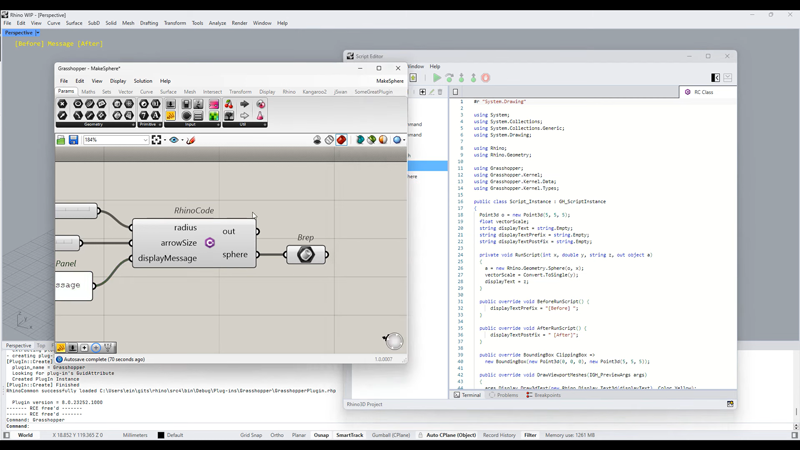Screen dimensions: 800x450
Task: Activate the sketch brush tool on the canvas toolbar
Action: 191,140
